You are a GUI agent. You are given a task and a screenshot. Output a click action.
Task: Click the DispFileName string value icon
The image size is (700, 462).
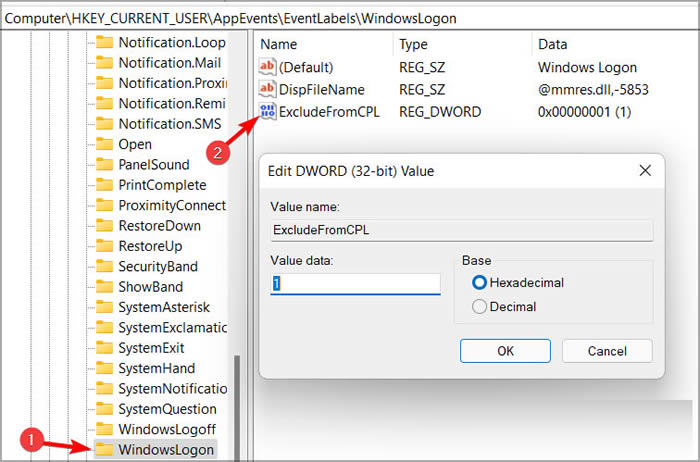click(267, 90)
